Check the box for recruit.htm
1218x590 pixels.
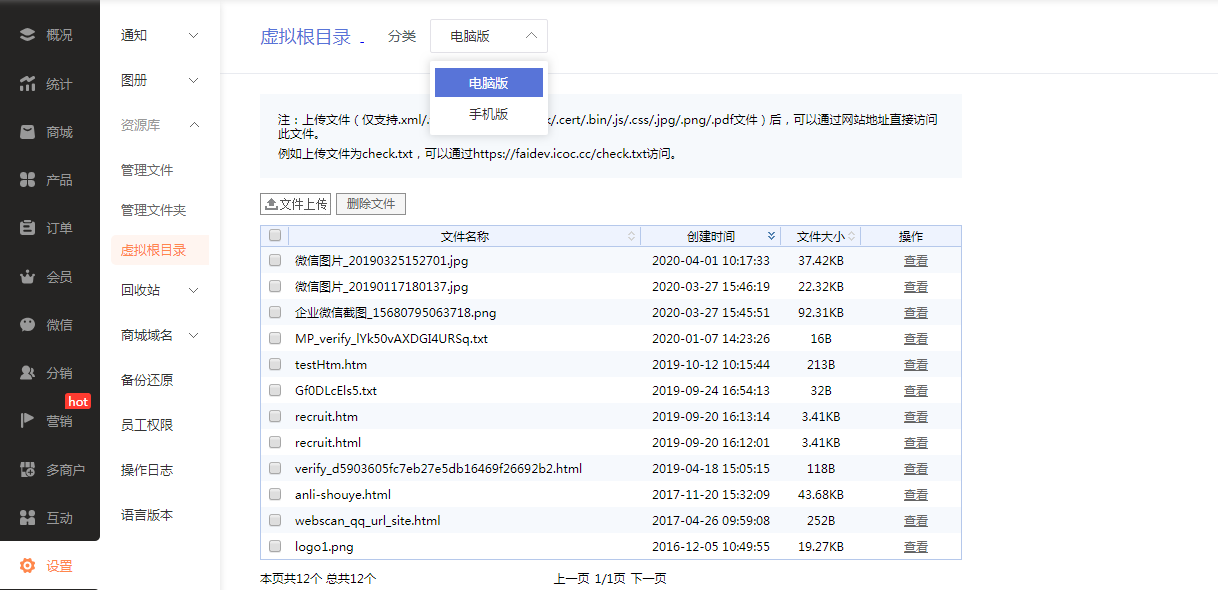[275, 416]
